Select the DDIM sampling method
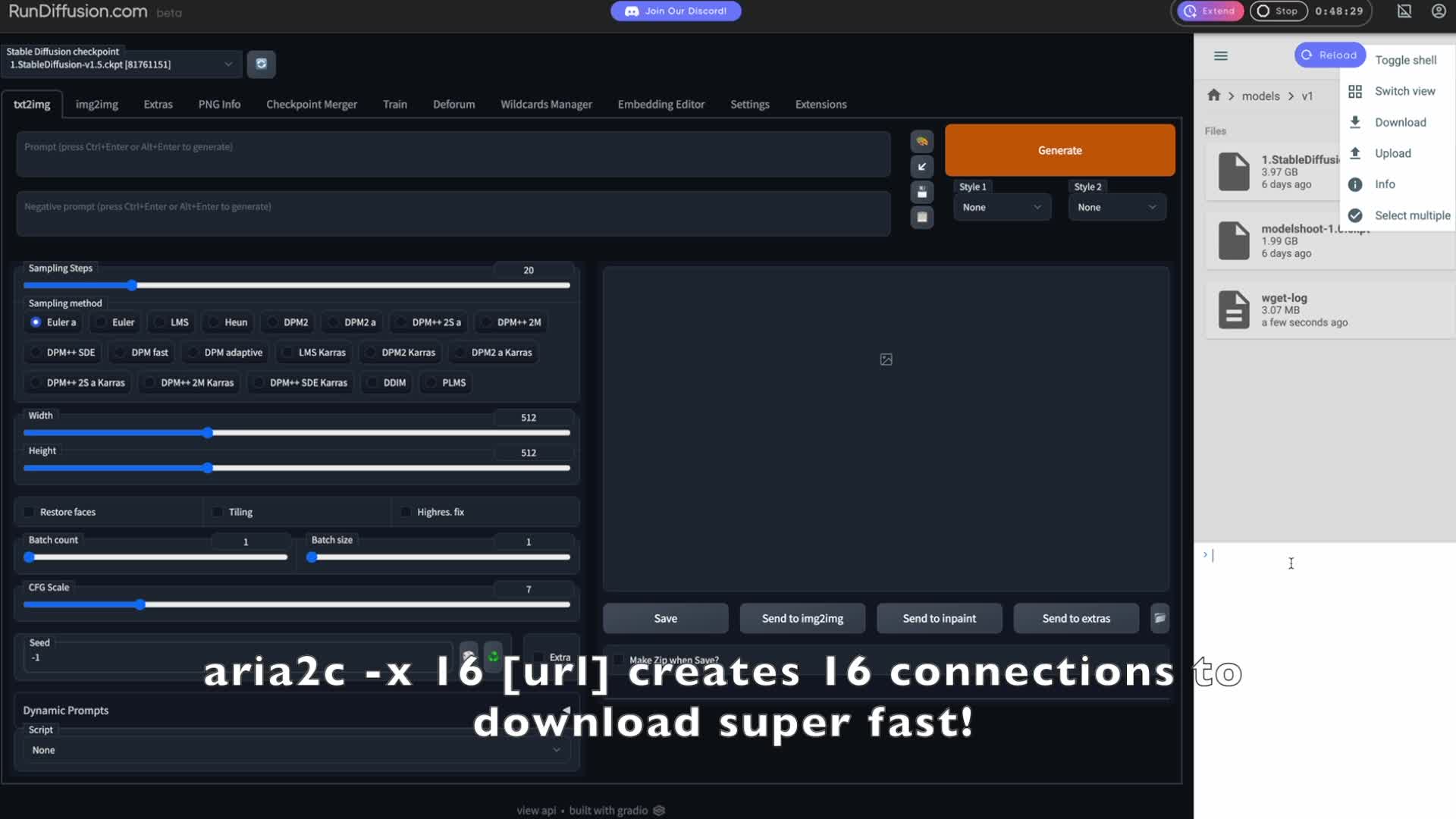This screenshot has width=1456, height=819. (x=387, y=383)
